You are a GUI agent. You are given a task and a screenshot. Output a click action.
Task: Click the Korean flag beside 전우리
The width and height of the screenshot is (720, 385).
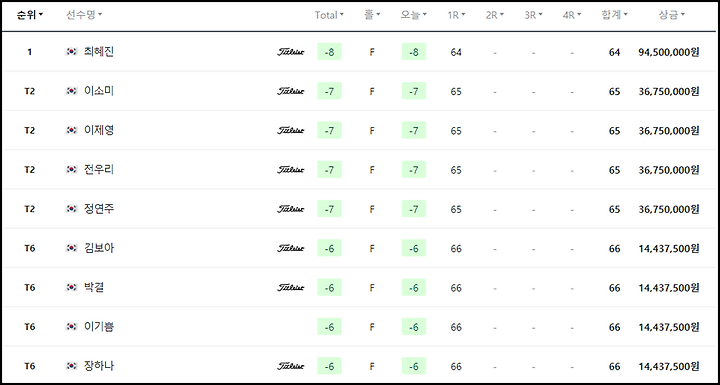pos(71,170)
